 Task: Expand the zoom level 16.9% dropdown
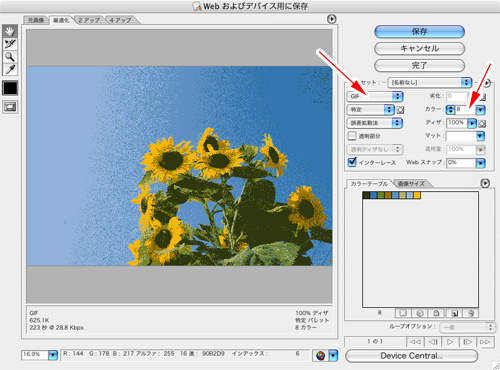[x=53, y=355]
